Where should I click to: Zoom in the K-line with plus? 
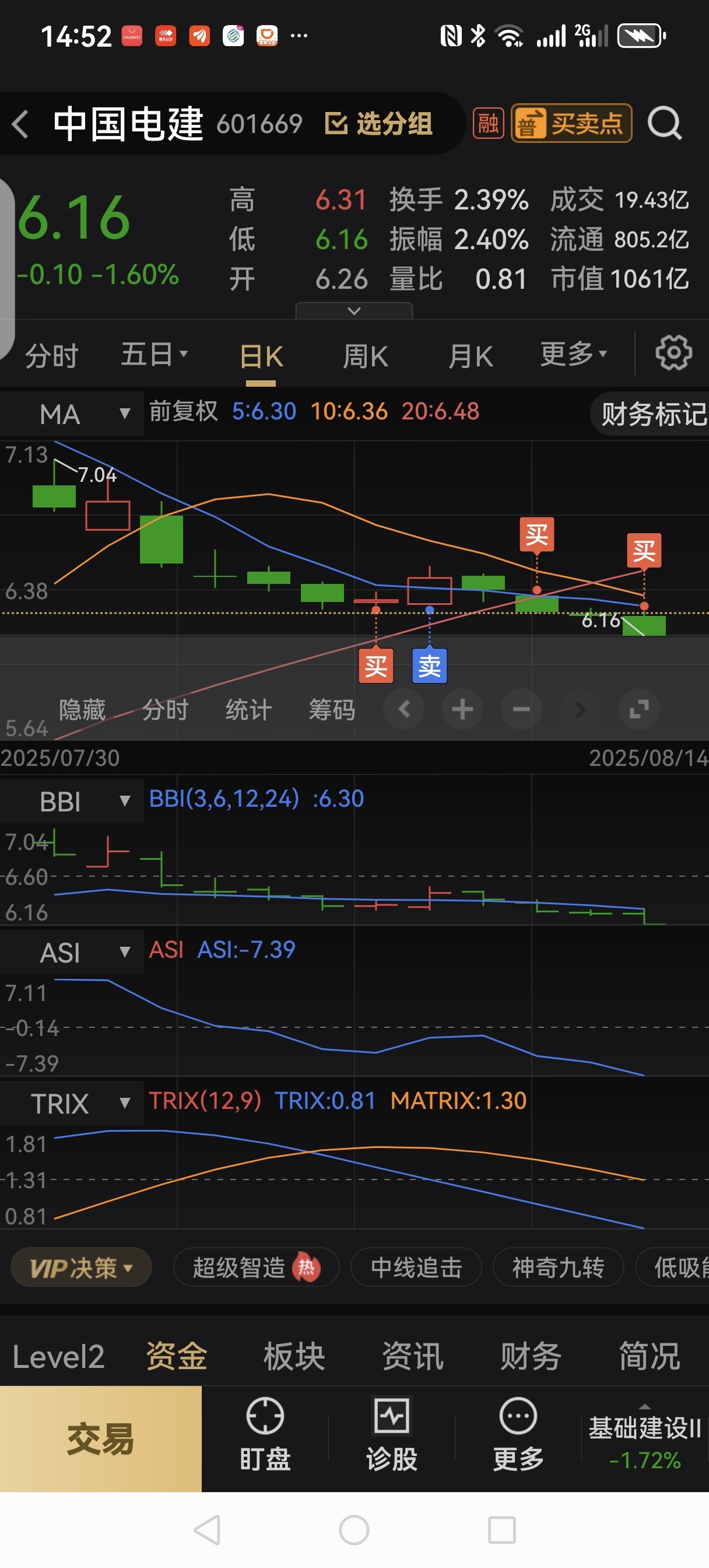click(x=462, y=709)
